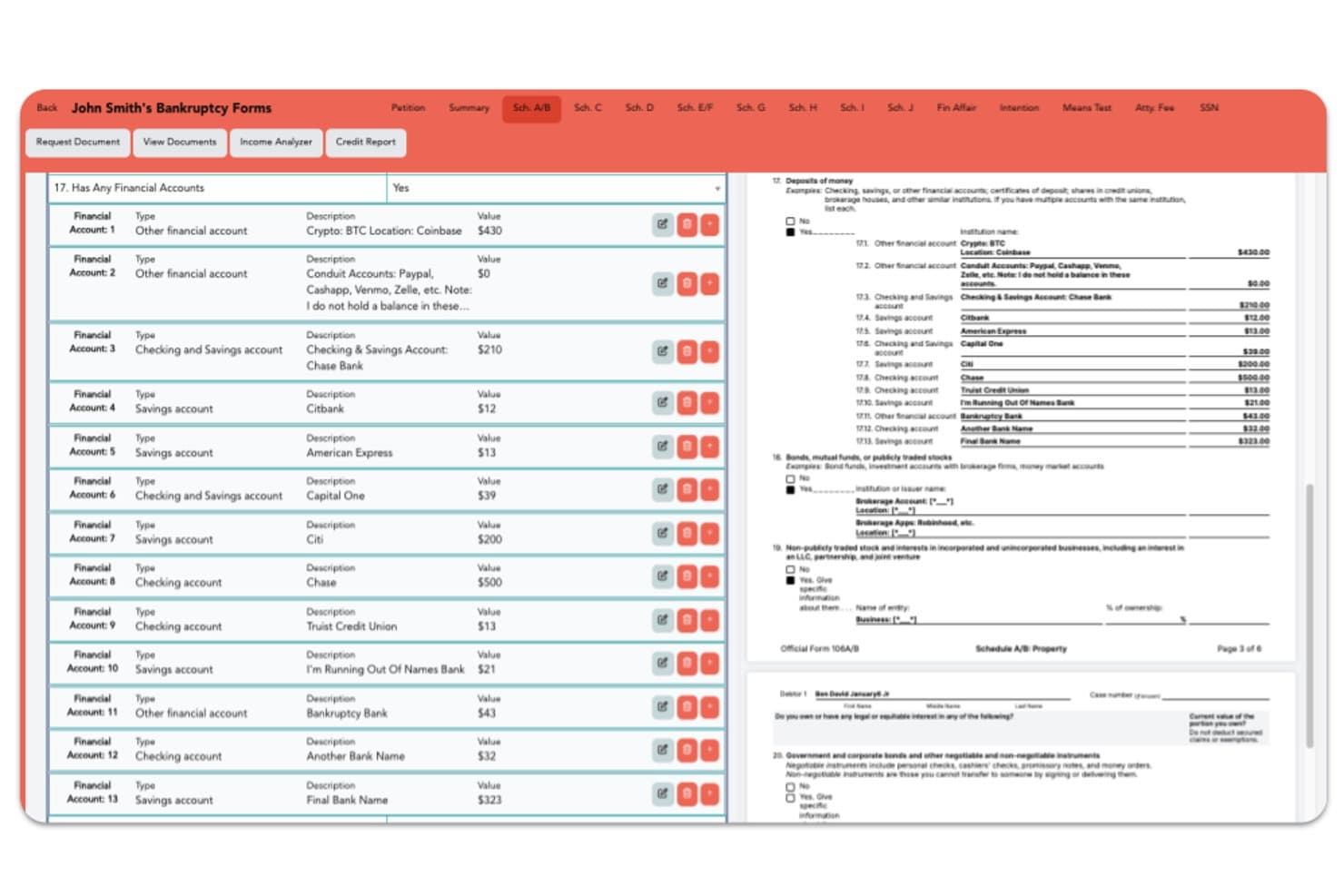The width and height of the screenshot is (1344, 896).
Task: Click the View Documents button
Action: tap(180, 143)
